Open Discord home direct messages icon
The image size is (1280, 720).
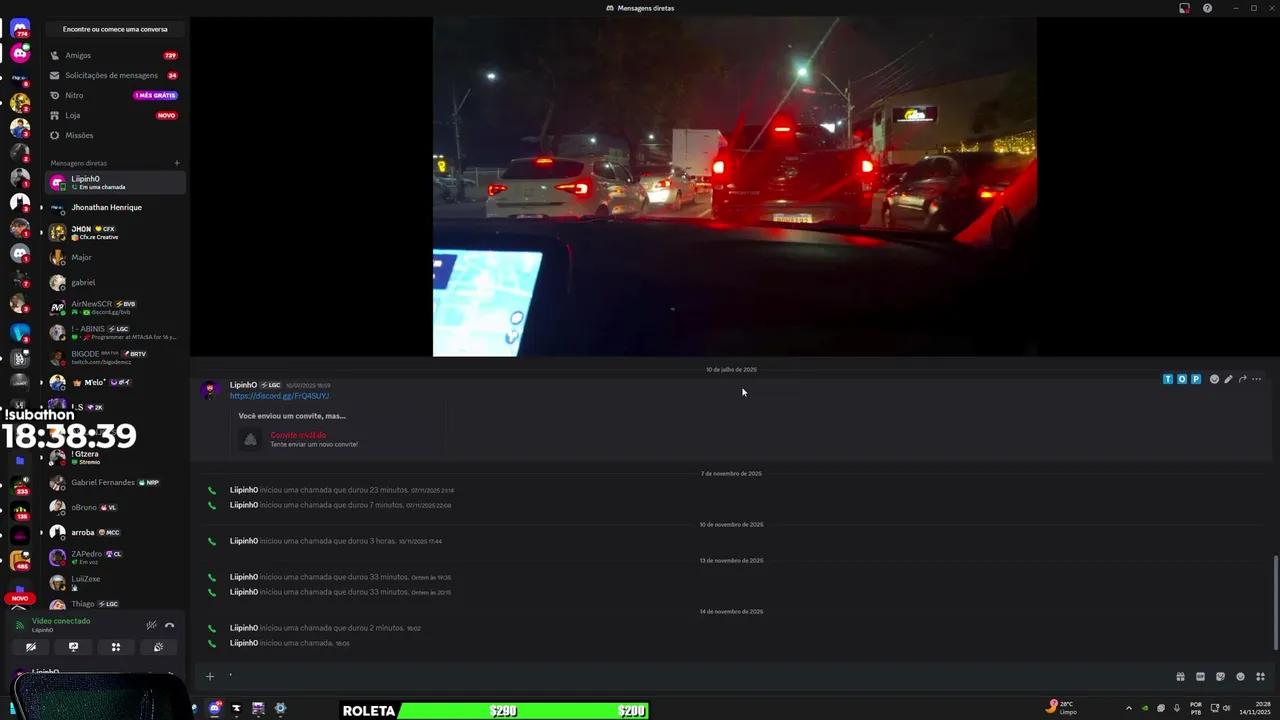pyautogui.click(x=20, y=28)
